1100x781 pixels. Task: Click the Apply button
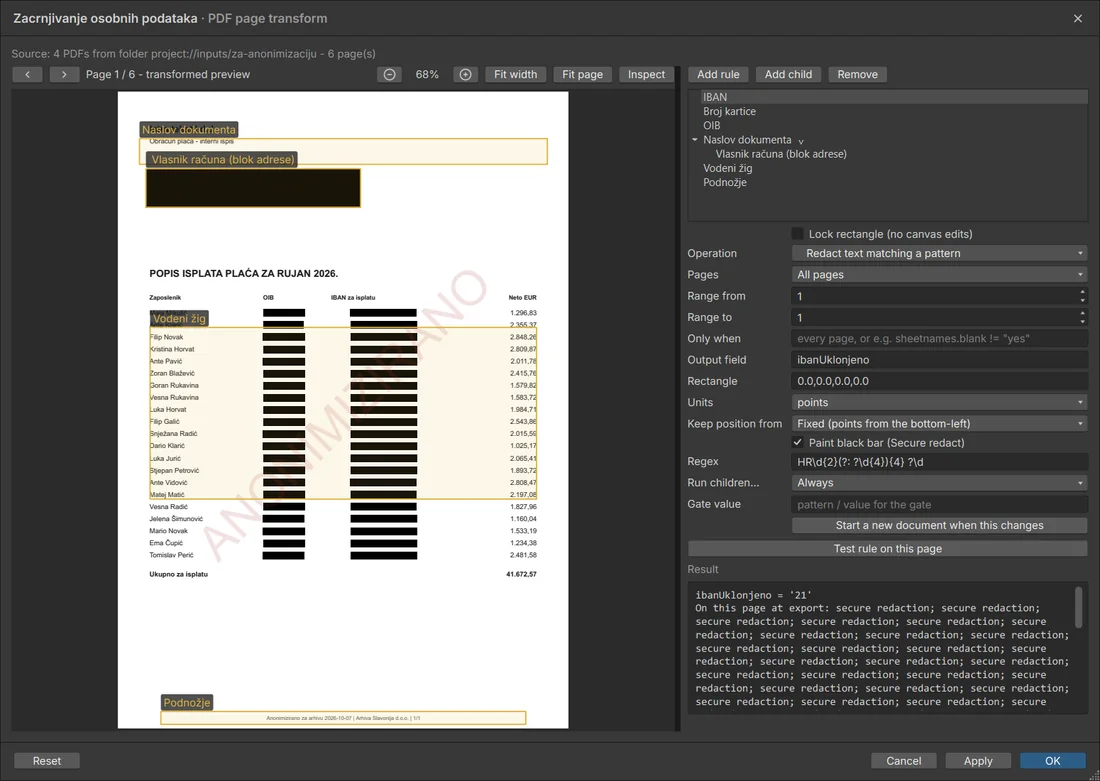click(978, 761)
